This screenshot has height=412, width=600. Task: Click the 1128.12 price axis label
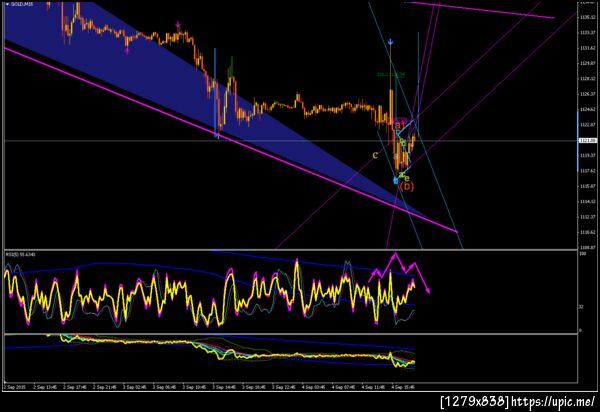588,78
